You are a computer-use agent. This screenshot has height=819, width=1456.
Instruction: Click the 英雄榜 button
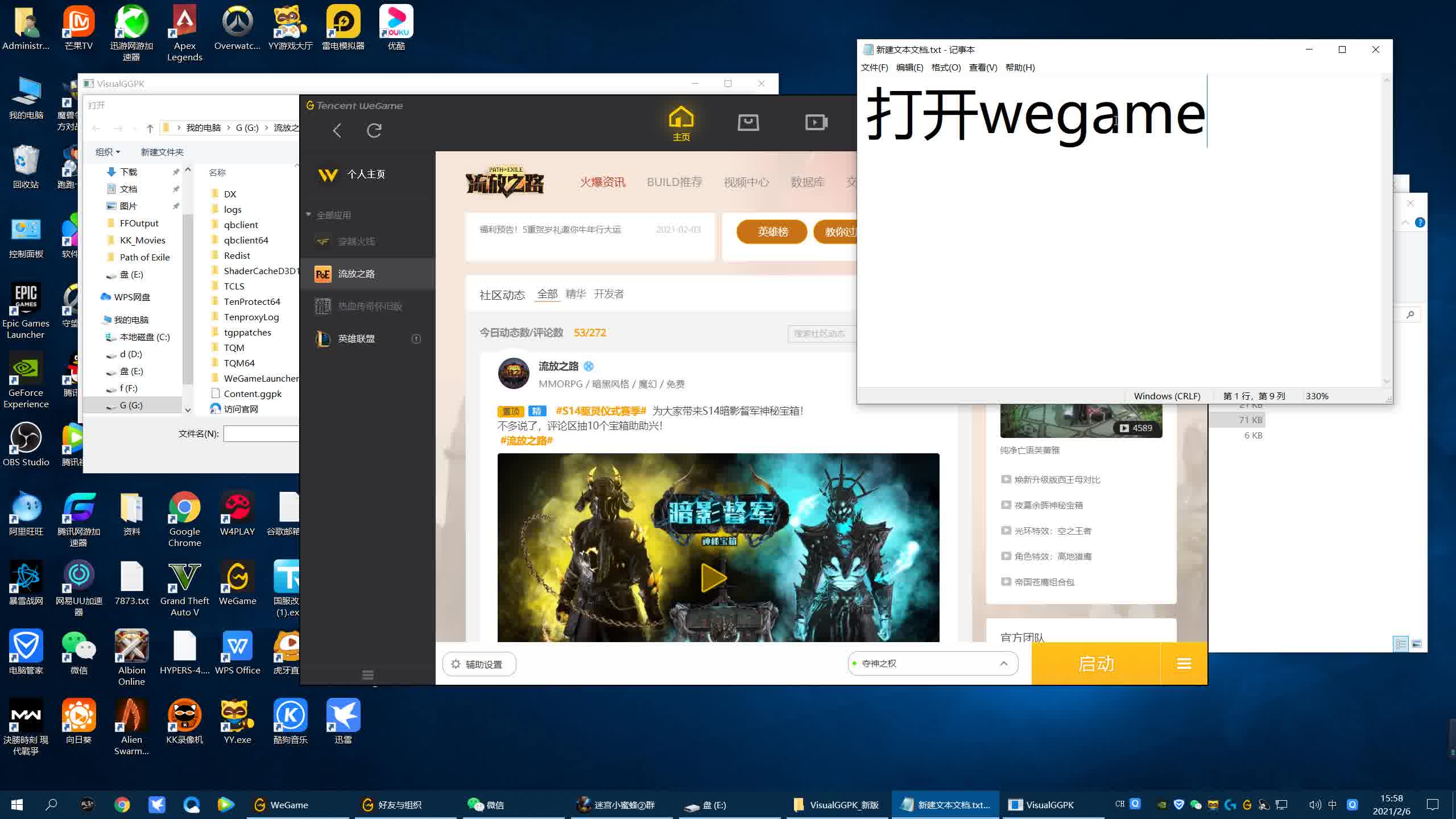tap(772, 232)
